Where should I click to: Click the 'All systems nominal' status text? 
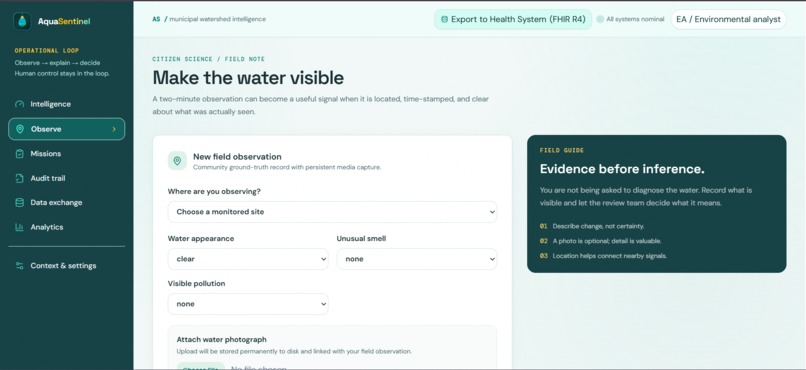click(x=635, y=20)
